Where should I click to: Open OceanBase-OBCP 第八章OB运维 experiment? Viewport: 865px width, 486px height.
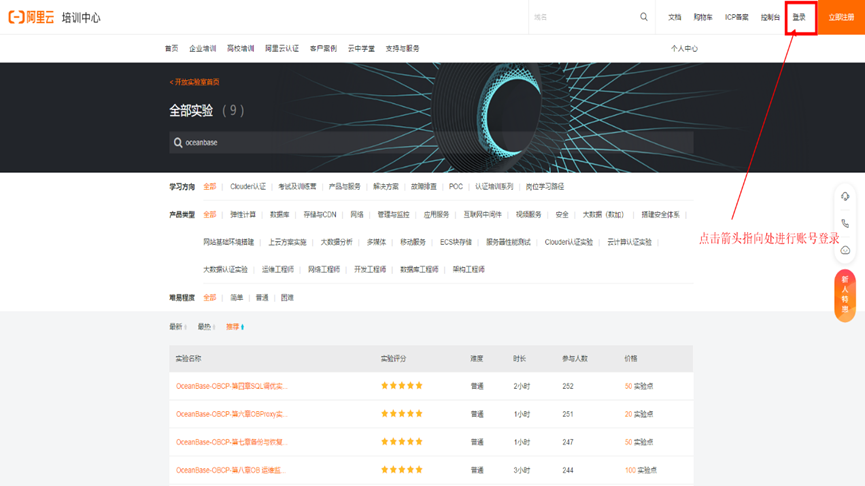click(x=231, y=471)
